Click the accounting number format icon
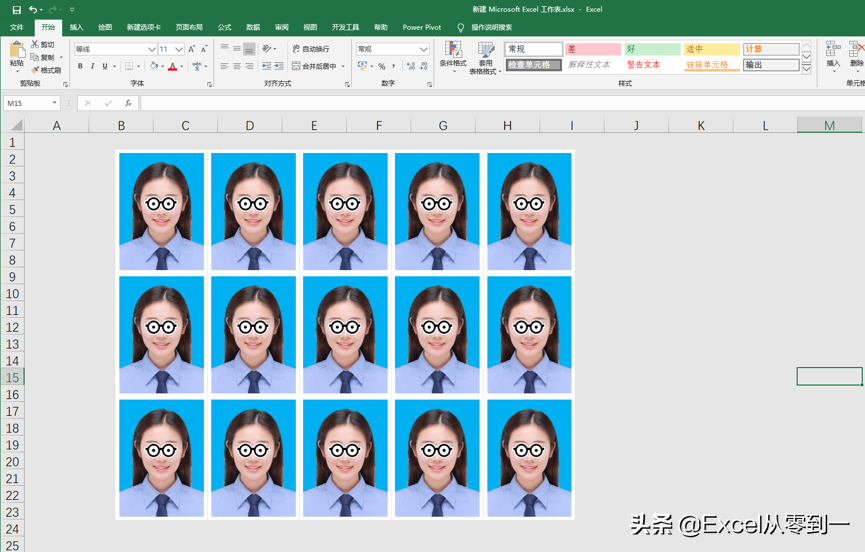This screenshot has height=552, width=865. [x=362, y=66]
